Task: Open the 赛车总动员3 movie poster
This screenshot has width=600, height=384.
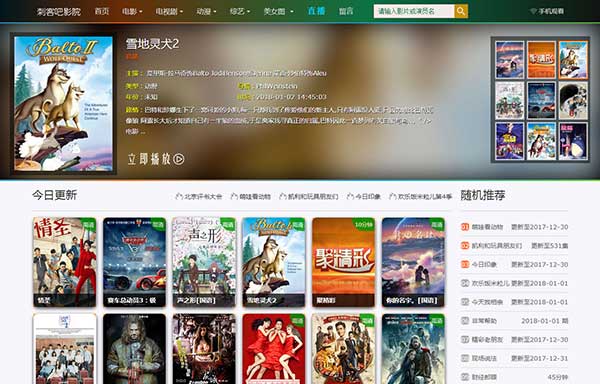Action: point(134,262)
